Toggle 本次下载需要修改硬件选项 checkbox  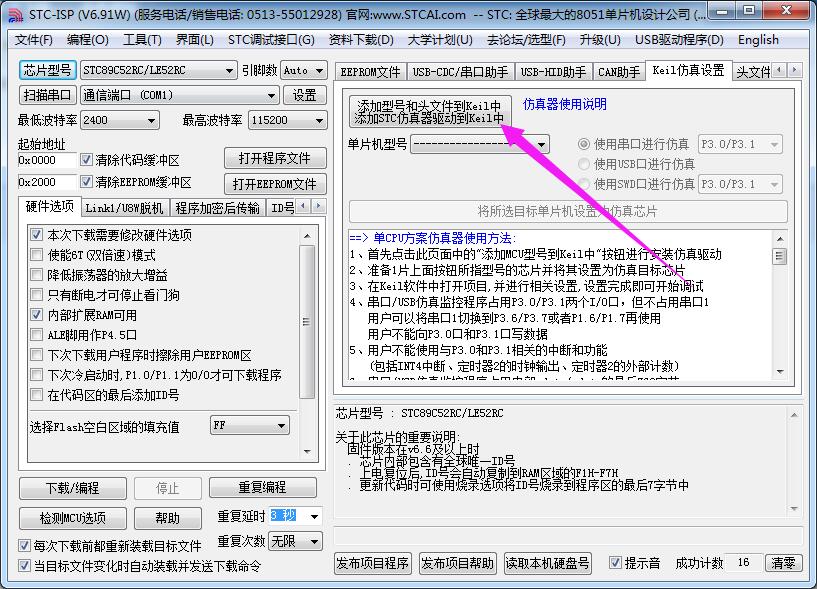[36, 235]
